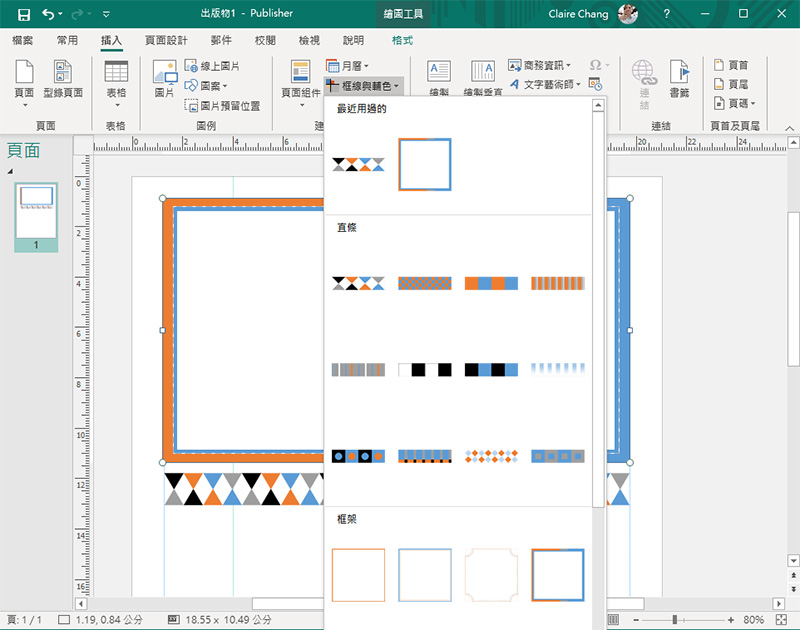Switch to the 頁面設計 tab
The height and width of the screenshot is (630, 800).
click(x=166, y=40)
